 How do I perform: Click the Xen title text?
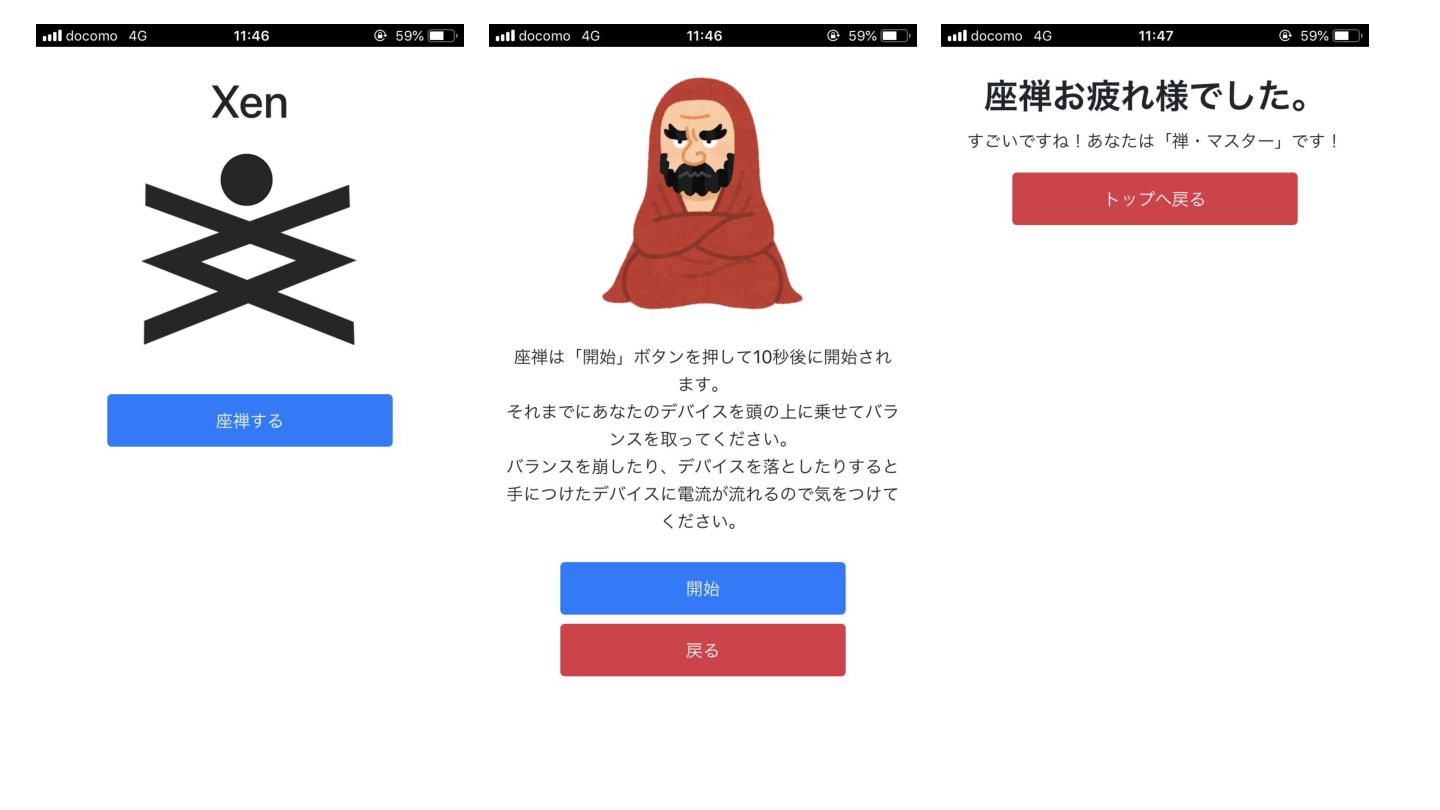[x=249, y=102]
